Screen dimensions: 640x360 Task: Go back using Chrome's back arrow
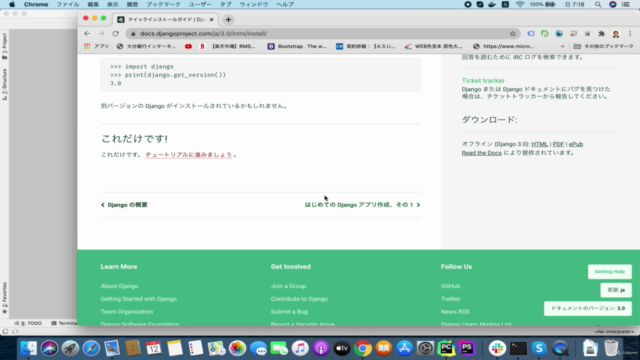(x=87, y=33)
